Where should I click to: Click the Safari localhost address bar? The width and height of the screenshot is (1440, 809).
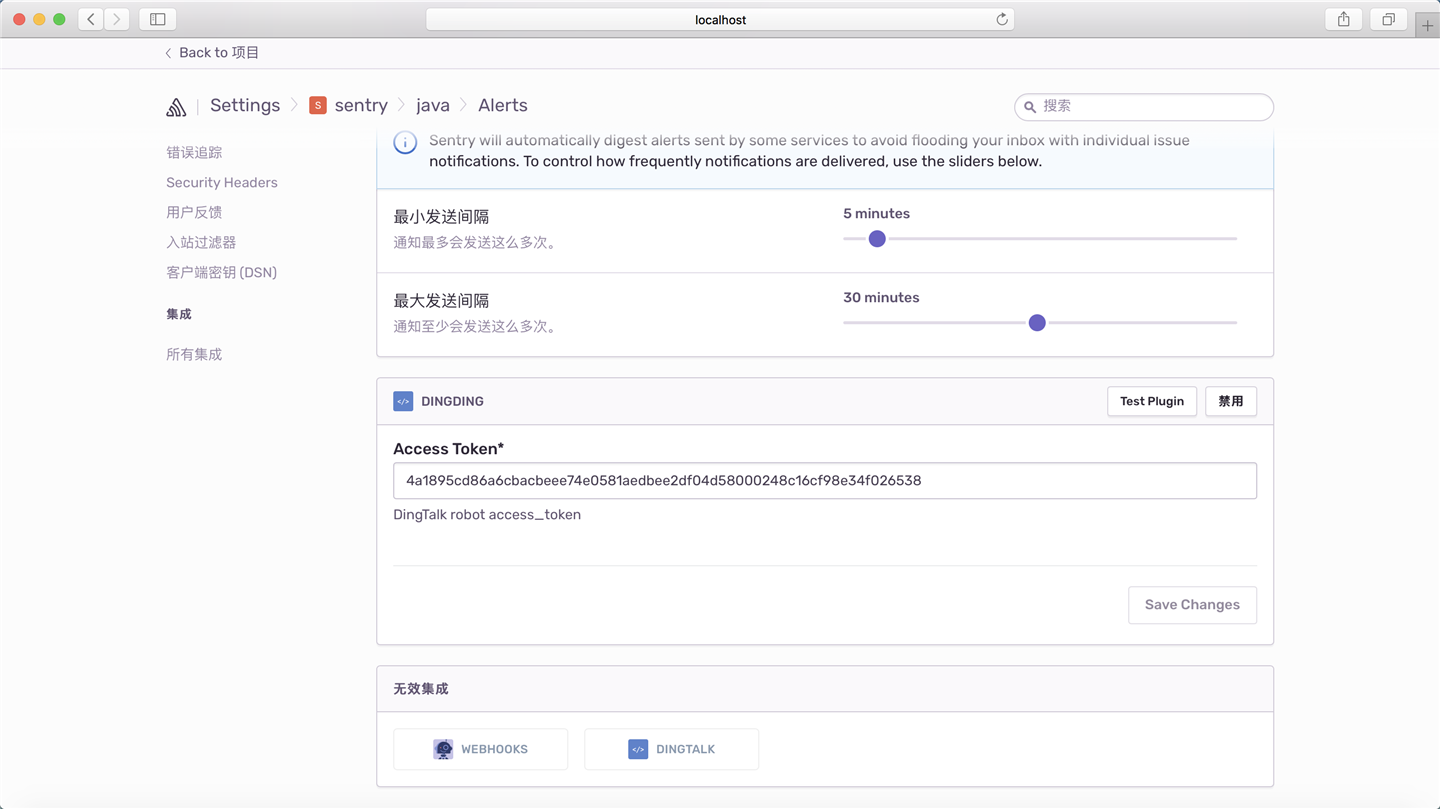tap(720, 19)
